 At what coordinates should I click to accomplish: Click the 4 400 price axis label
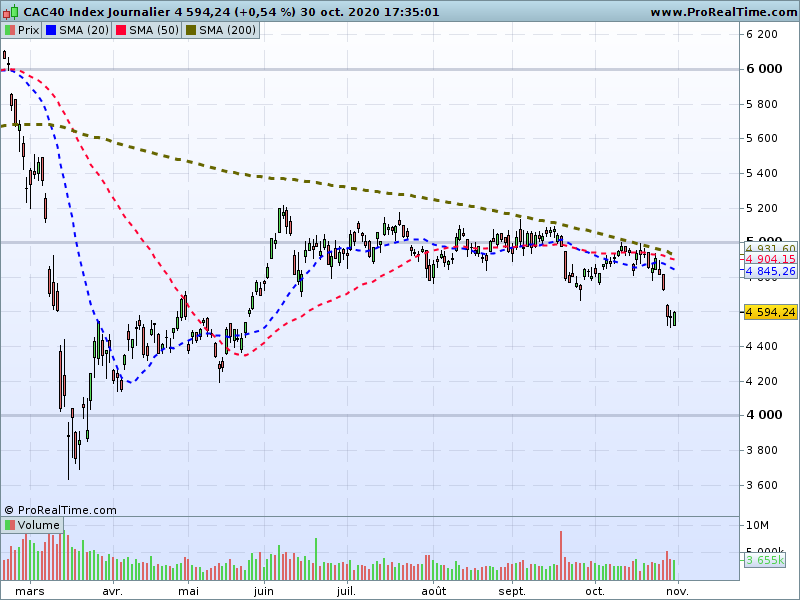pyautogui.click(x=762, y=346)
